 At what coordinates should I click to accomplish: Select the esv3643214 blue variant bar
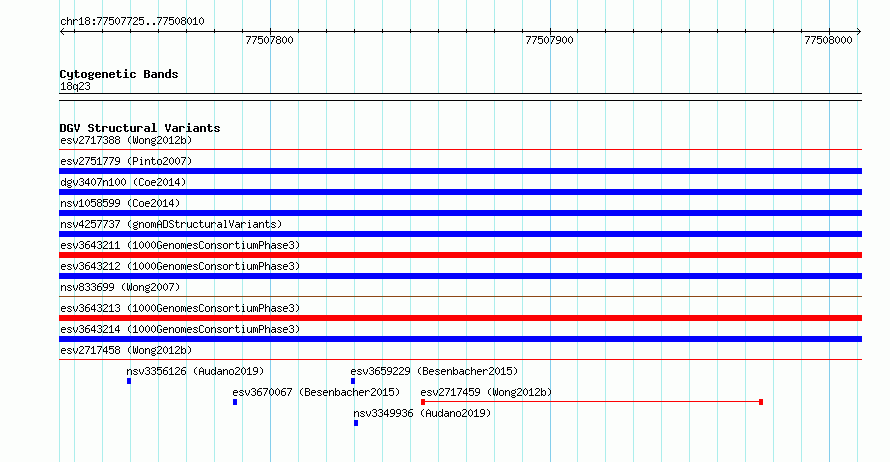[x=460, y=339]
